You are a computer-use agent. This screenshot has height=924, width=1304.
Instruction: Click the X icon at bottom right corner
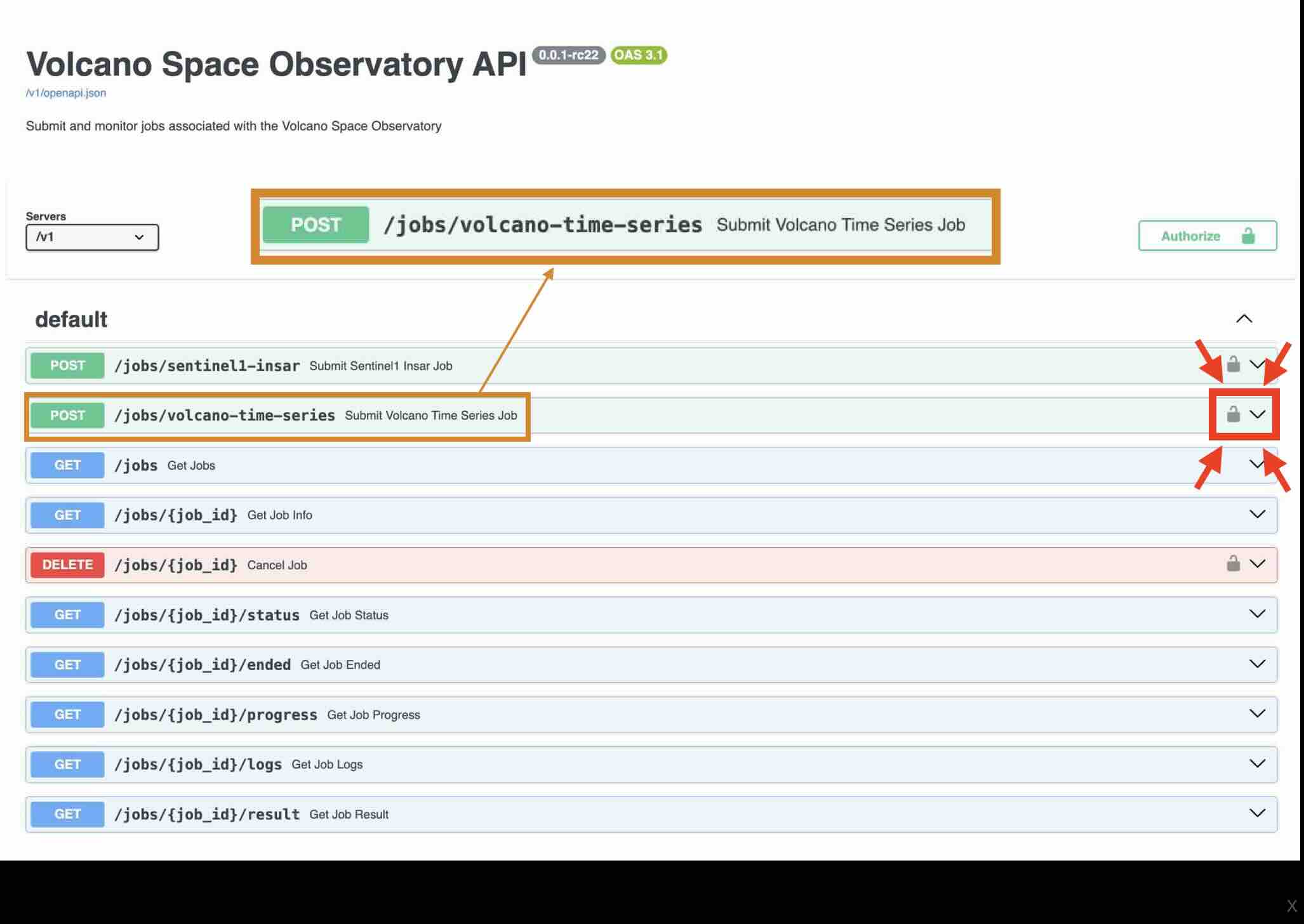[x=1291, y=906]
